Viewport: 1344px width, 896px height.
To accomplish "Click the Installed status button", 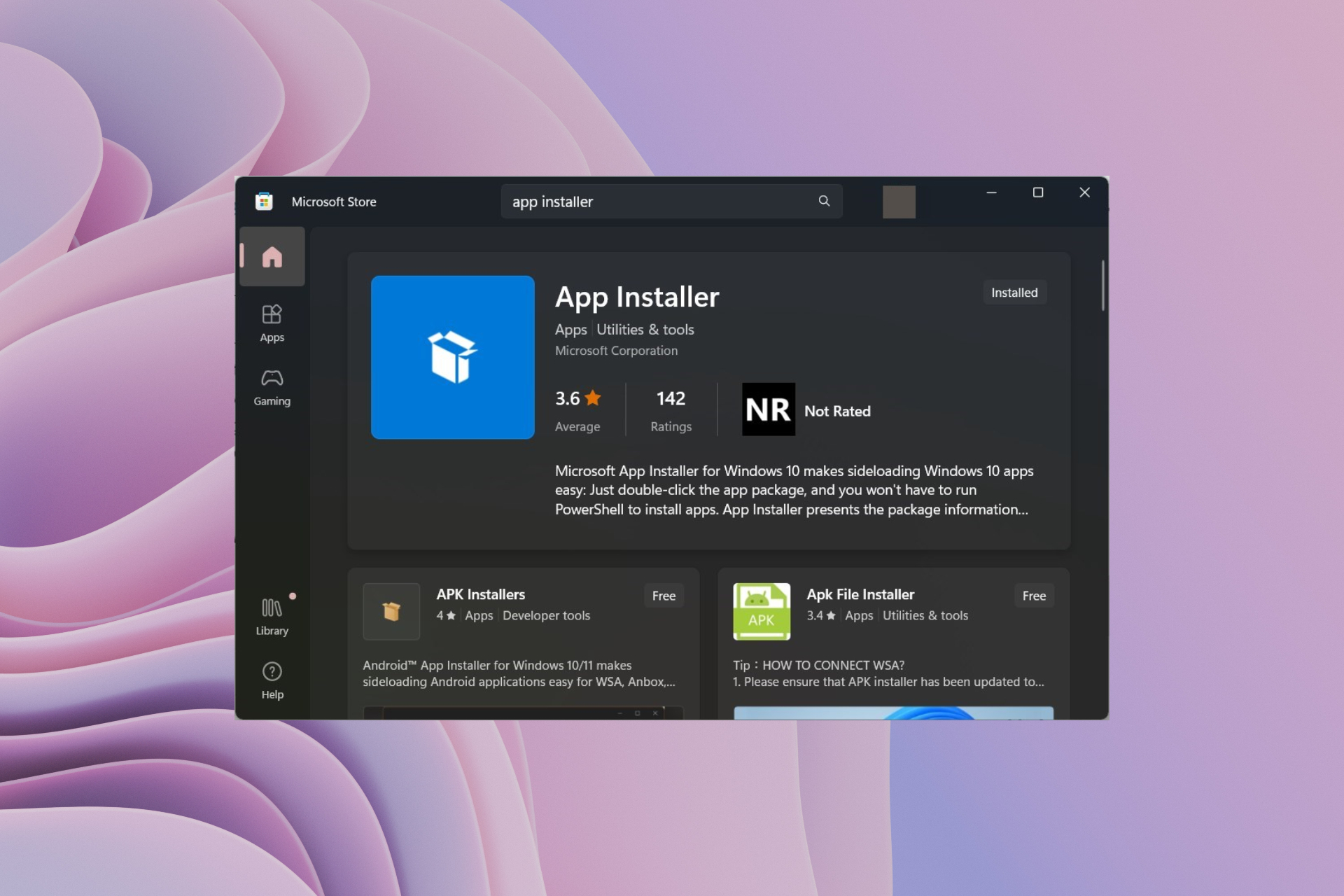I will pyautogui.click(x=1014, y=292).
